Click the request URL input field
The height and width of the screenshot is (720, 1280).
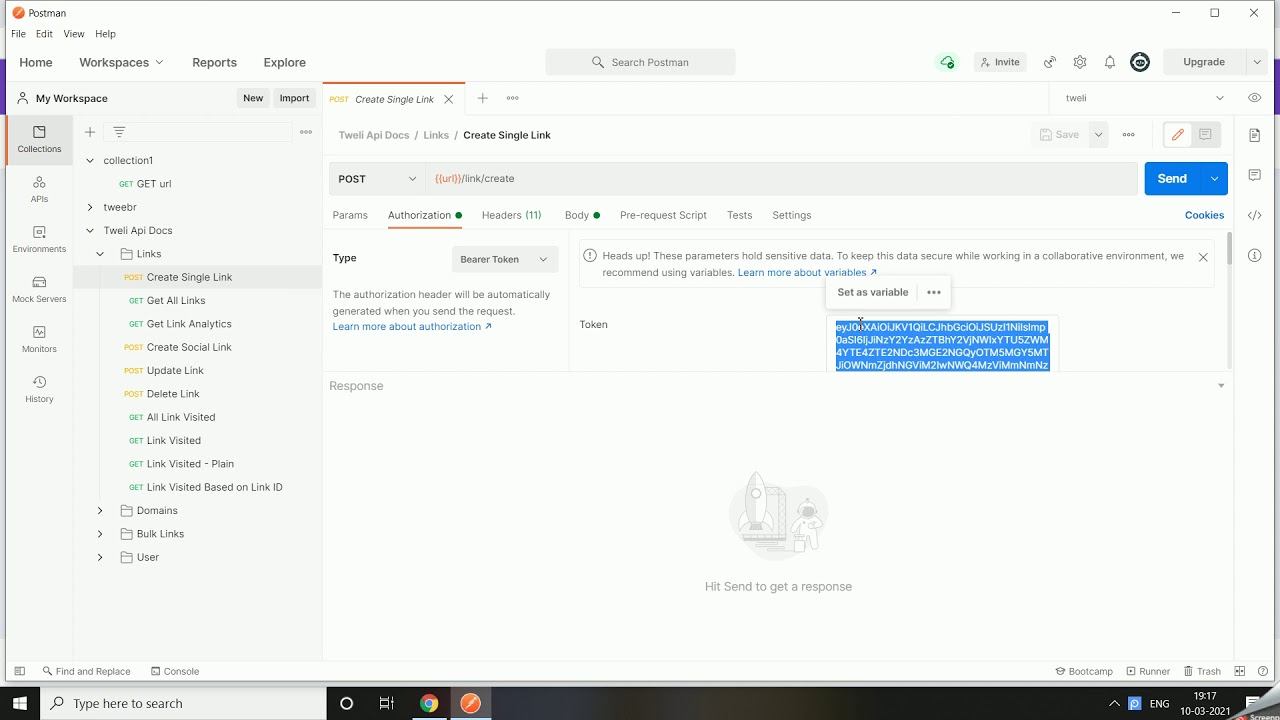click(780, 179)
